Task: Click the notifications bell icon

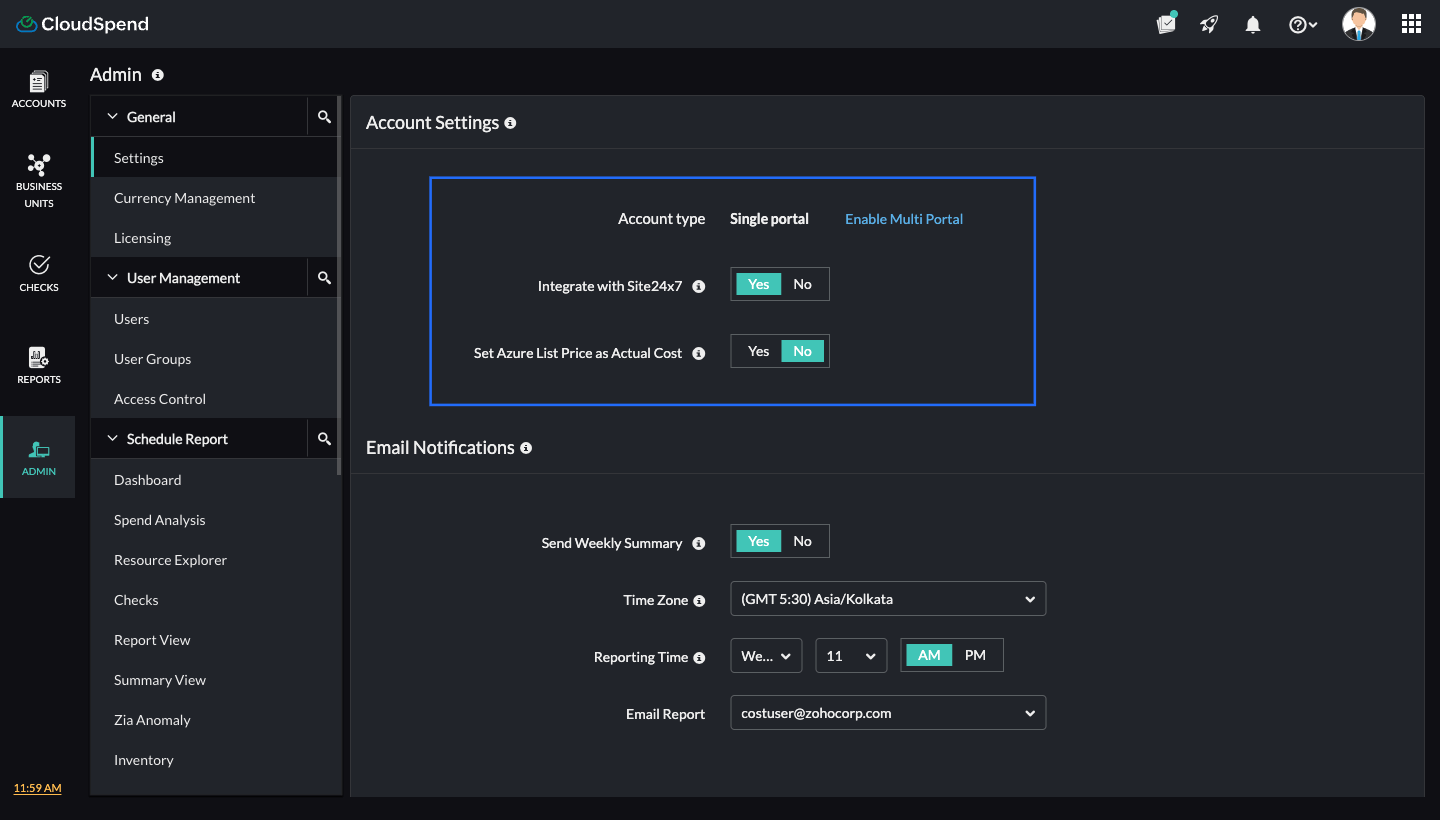Action: 1252,25
